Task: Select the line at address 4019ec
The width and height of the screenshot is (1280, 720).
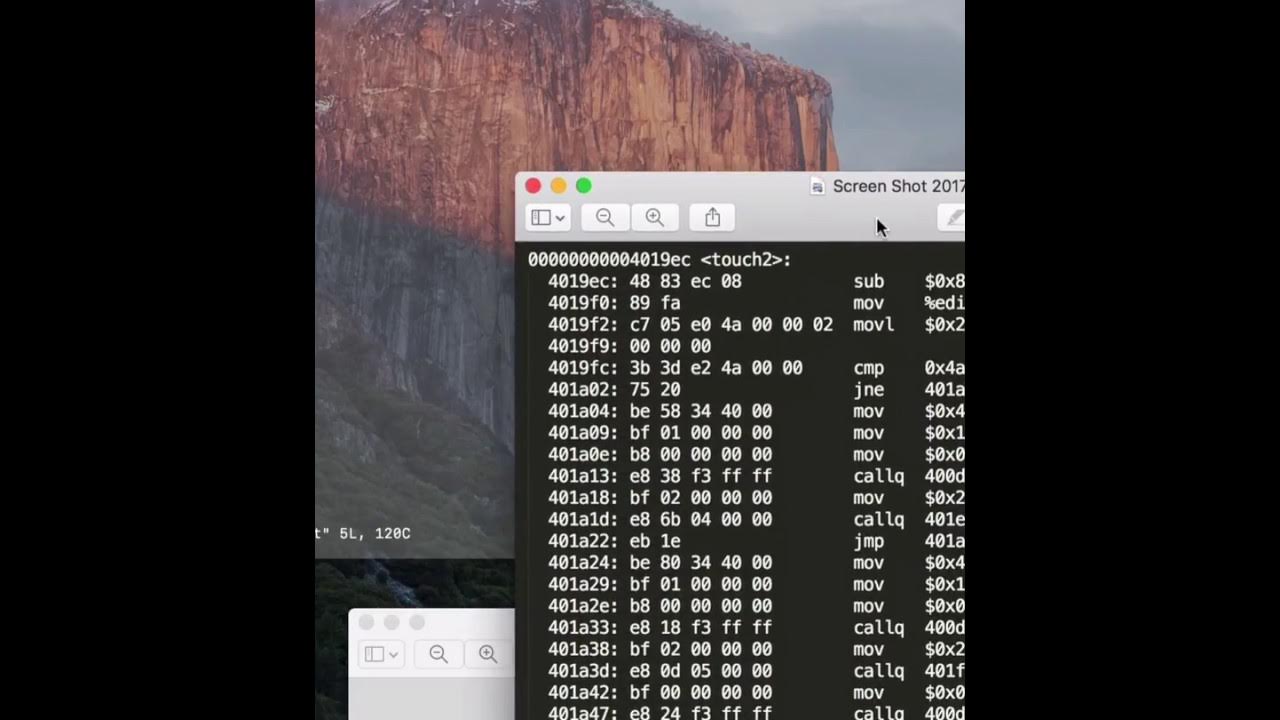Action: pos(756,282)
